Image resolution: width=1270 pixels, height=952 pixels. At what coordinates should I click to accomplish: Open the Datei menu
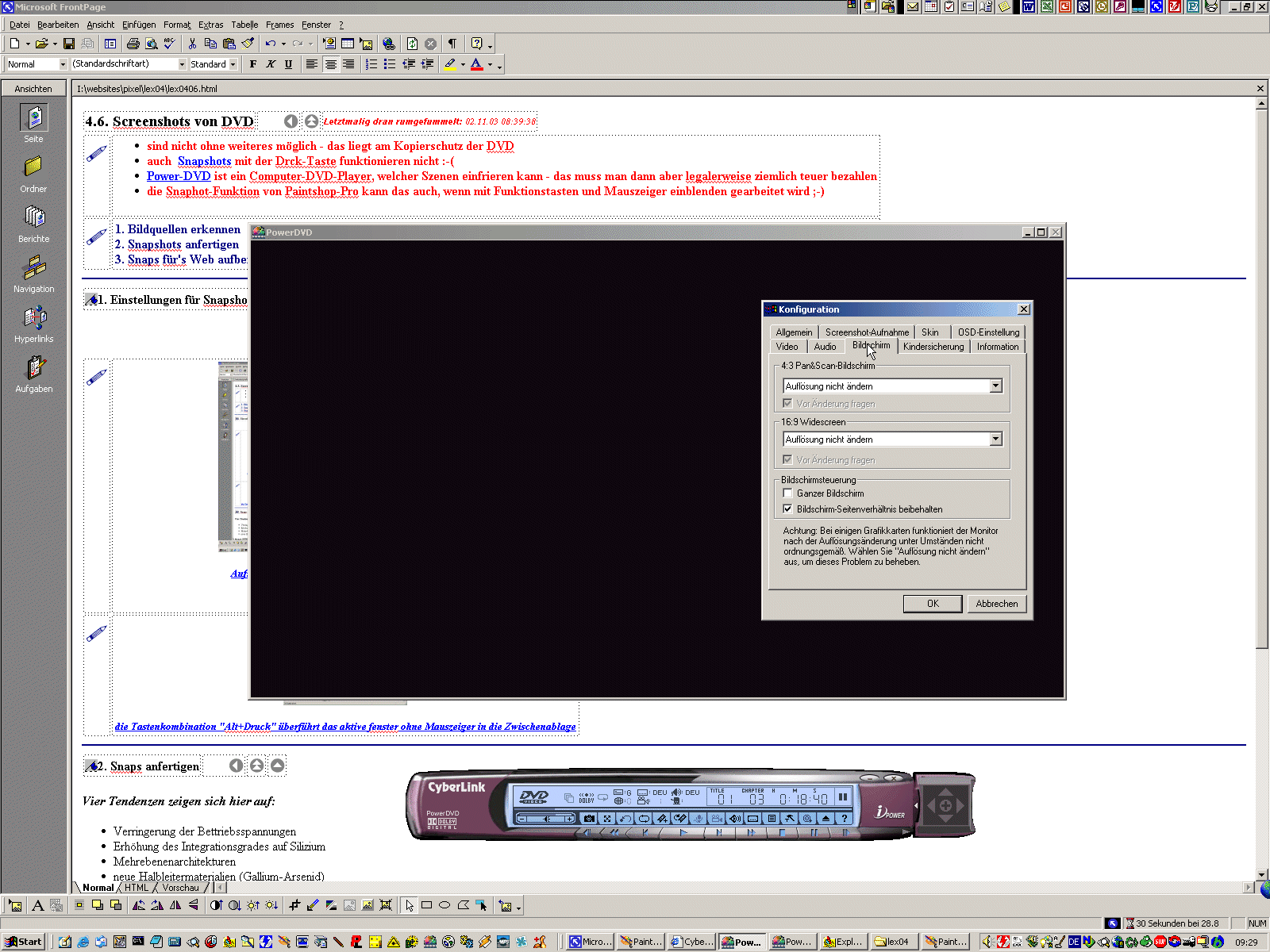(19, 25)
